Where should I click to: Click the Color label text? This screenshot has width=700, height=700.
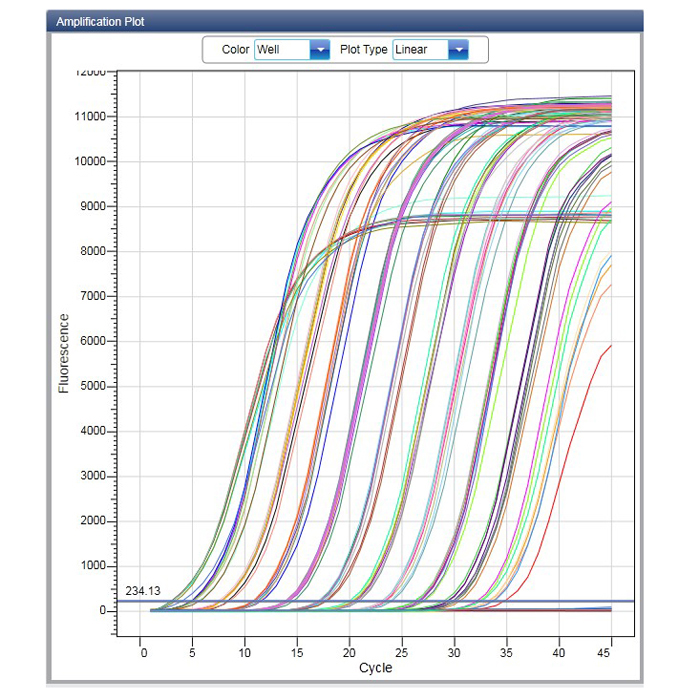(235, 49)
